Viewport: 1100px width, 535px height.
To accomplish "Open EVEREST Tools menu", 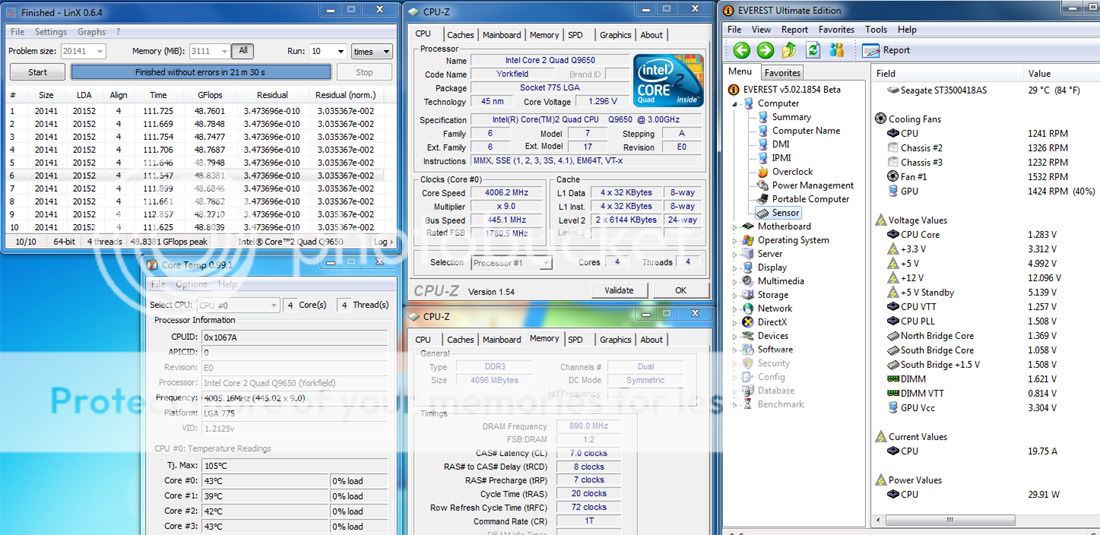I will (x=876, y=30).
